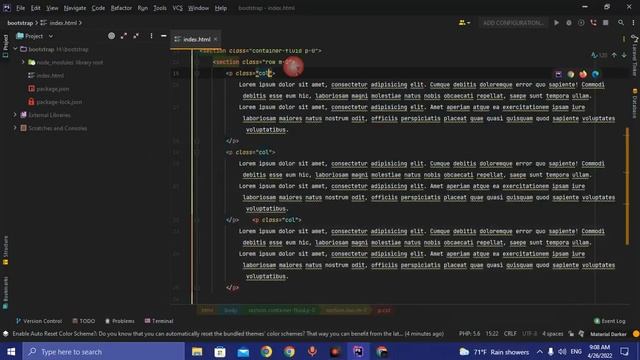
Task: Open page in Firefox browser icon
Action: 583,74
